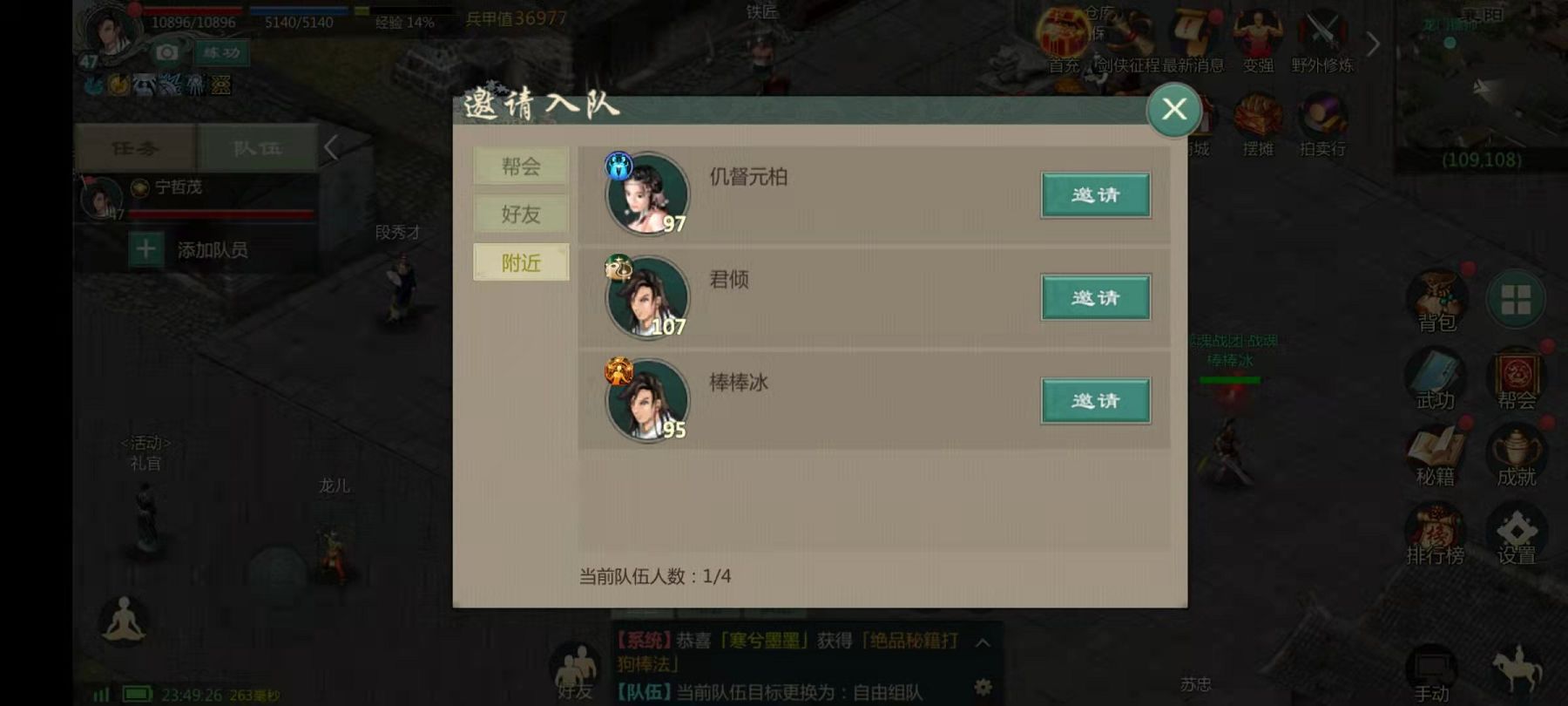1568x706 pixels.
Task: Invite 君倾 to the team
Action: tap(1096, 298)
